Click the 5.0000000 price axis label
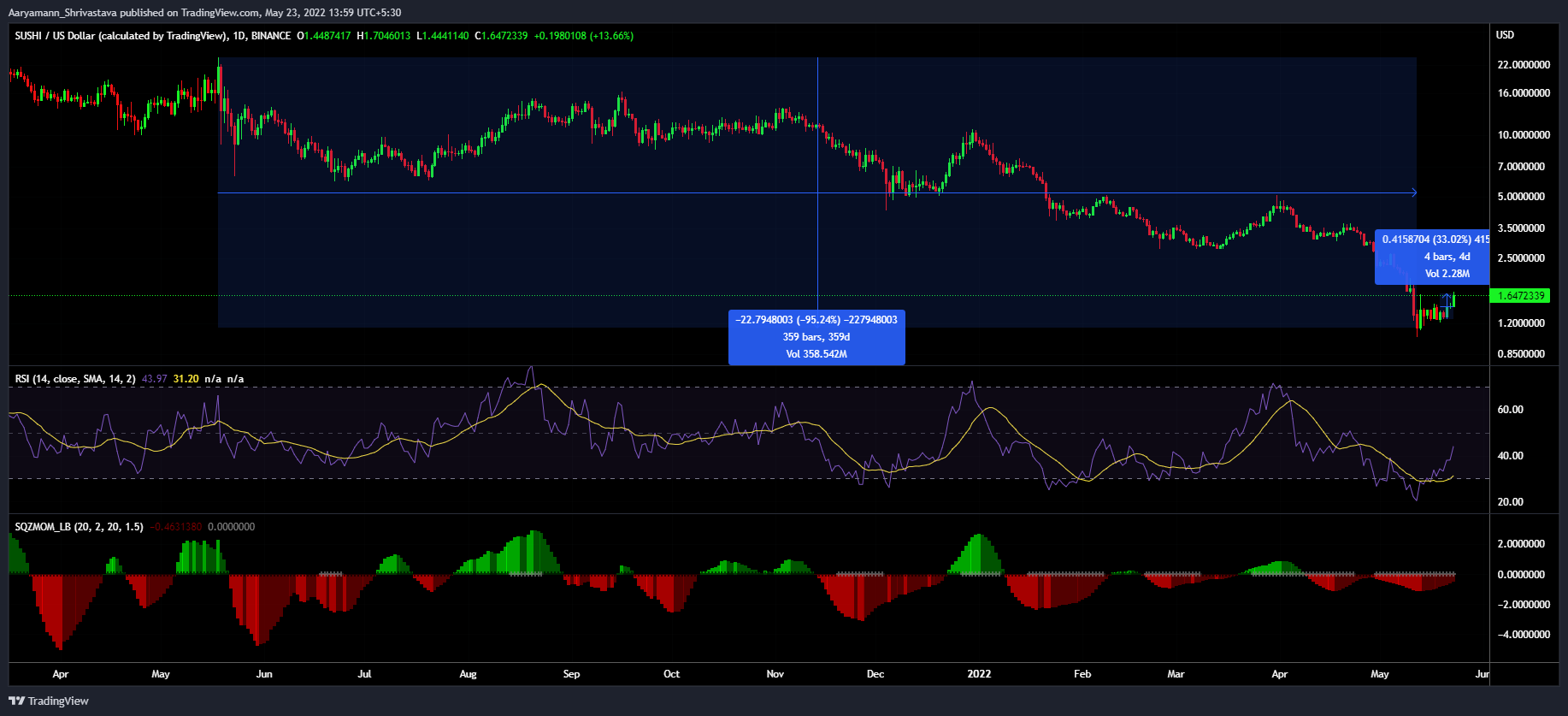 (1521, 197)
